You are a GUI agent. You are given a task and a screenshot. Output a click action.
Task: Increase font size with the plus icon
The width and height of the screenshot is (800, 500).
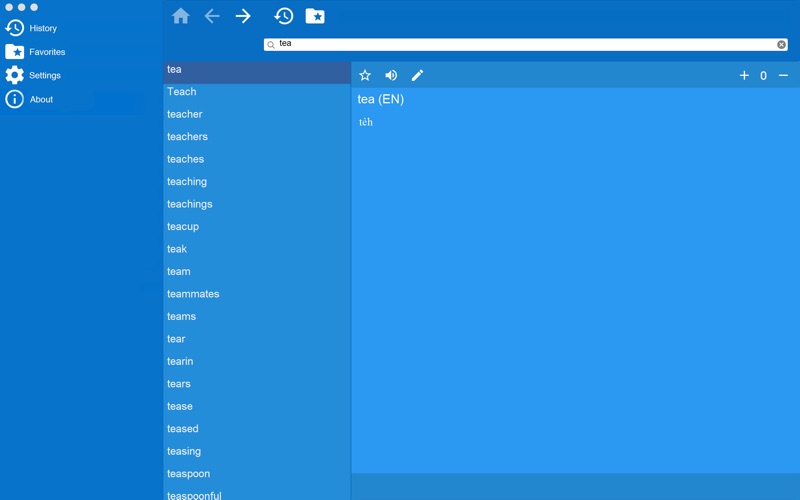click(x=744, y=76)
